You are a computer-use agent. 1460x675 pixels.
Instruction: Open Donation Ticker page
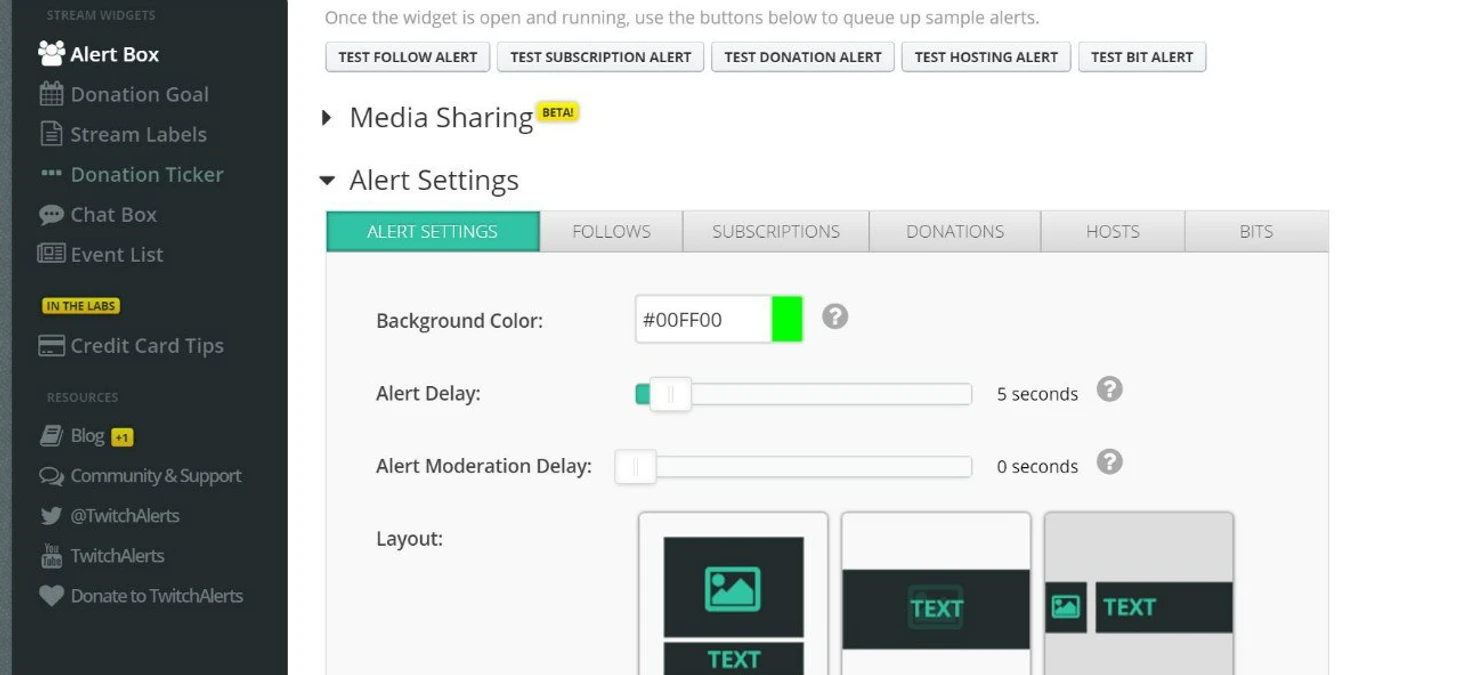coord(146,174)
